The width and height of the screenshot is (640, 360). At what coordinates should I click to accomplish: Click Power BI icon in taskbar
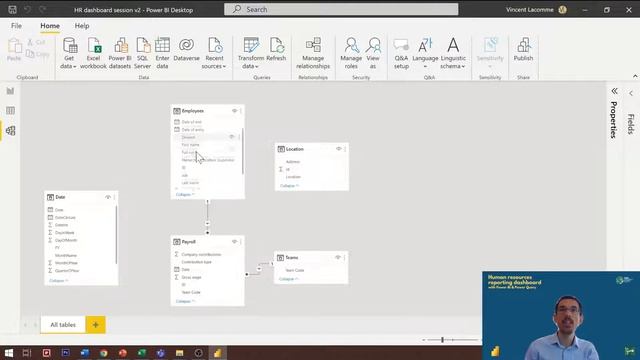(218, 353)
